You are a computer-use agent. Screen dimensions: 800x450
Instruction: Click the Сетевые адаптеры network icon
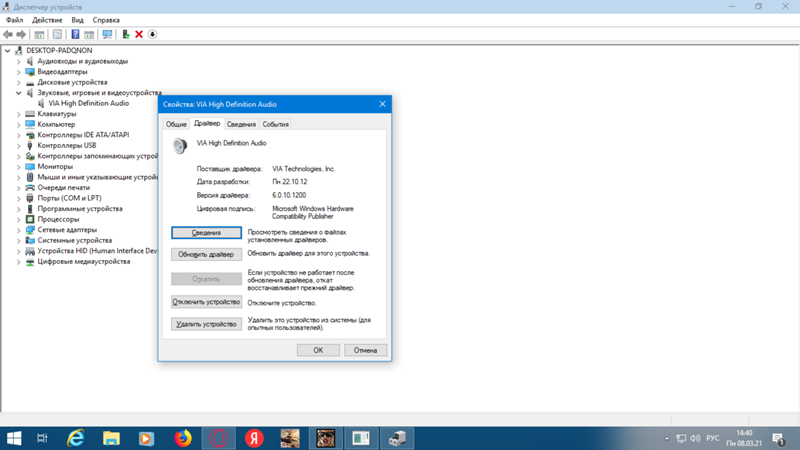click(x=30, y=230)
